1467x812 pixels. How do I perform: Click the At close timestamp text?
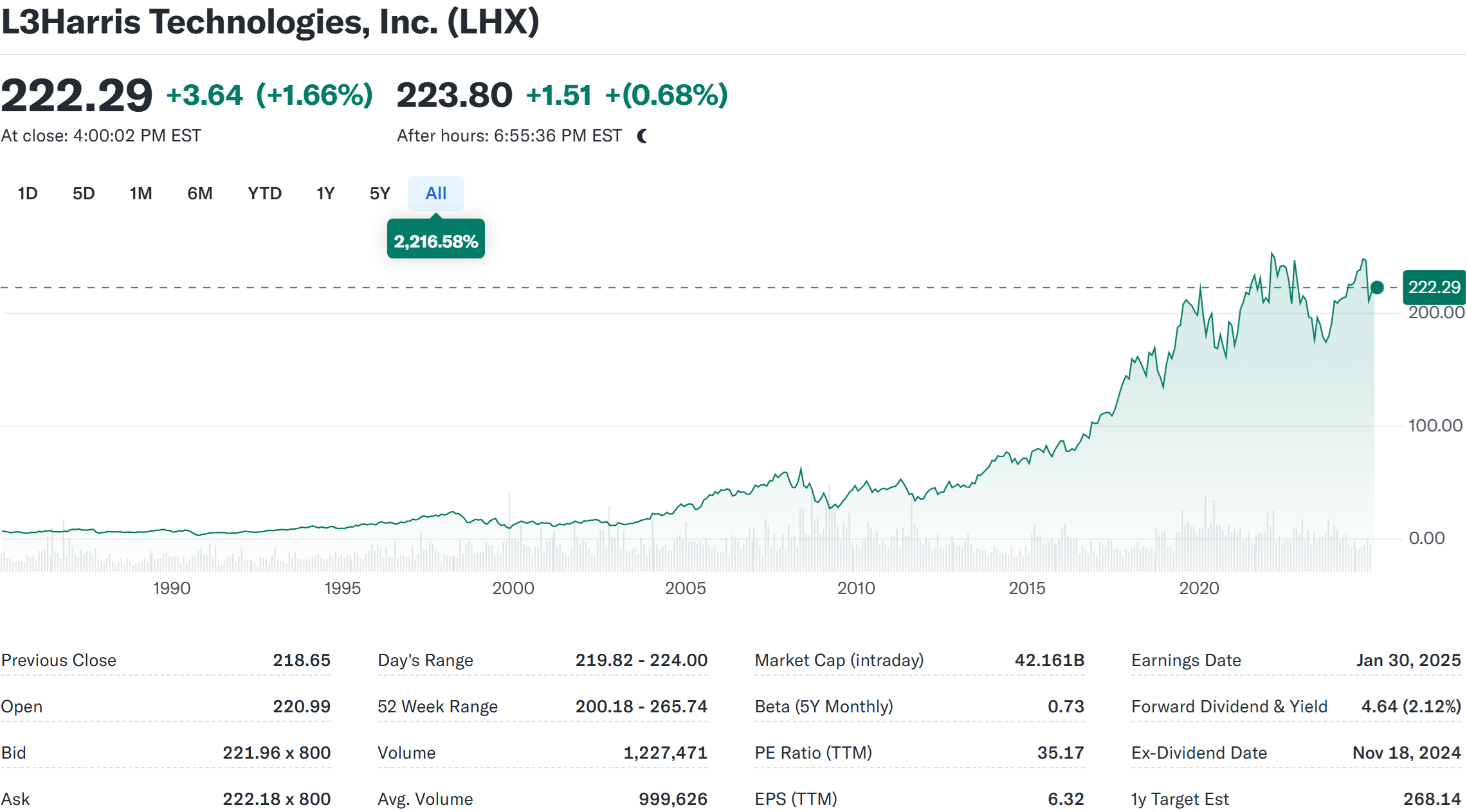(x=101, y=136)
